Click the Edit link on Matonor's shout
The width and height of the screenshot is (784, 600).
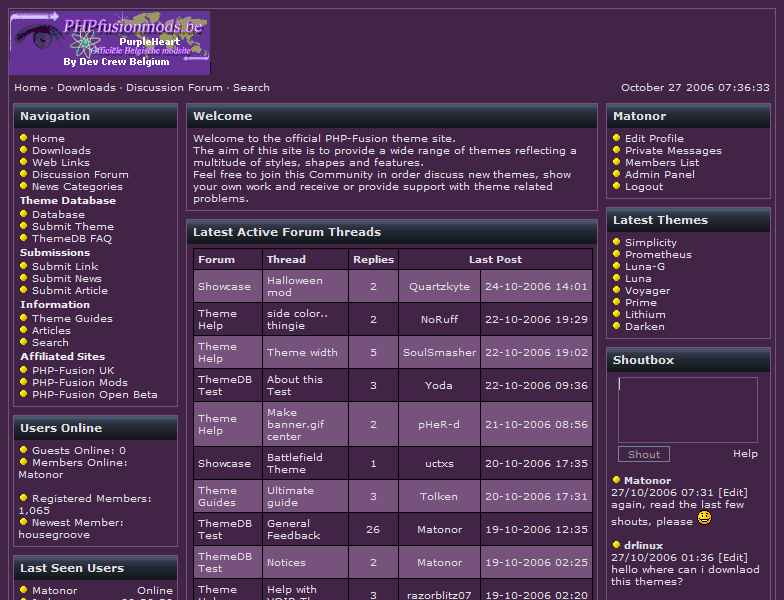(732, 492)
